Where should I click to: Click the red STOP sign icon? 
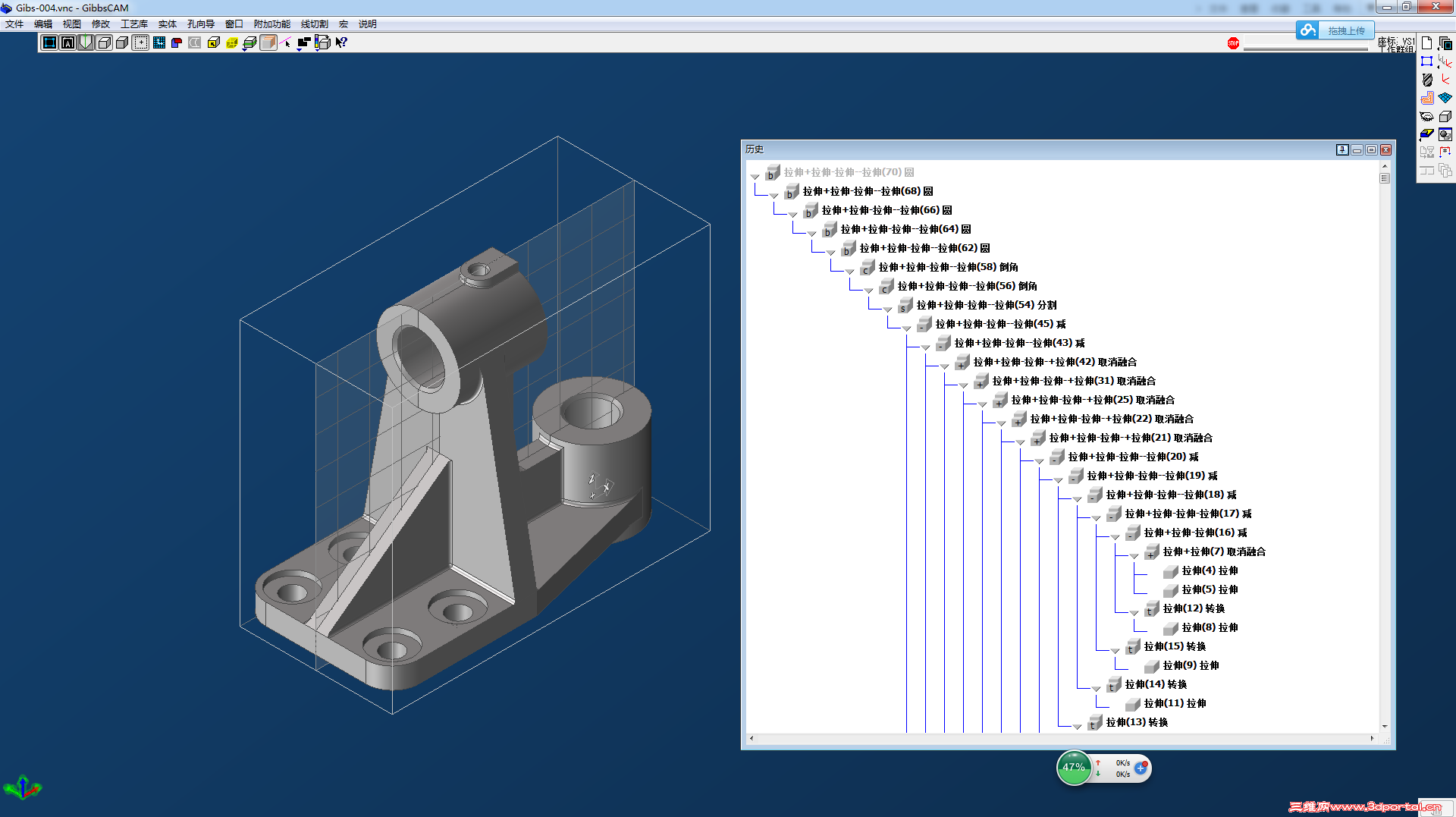click(1233, 43)
